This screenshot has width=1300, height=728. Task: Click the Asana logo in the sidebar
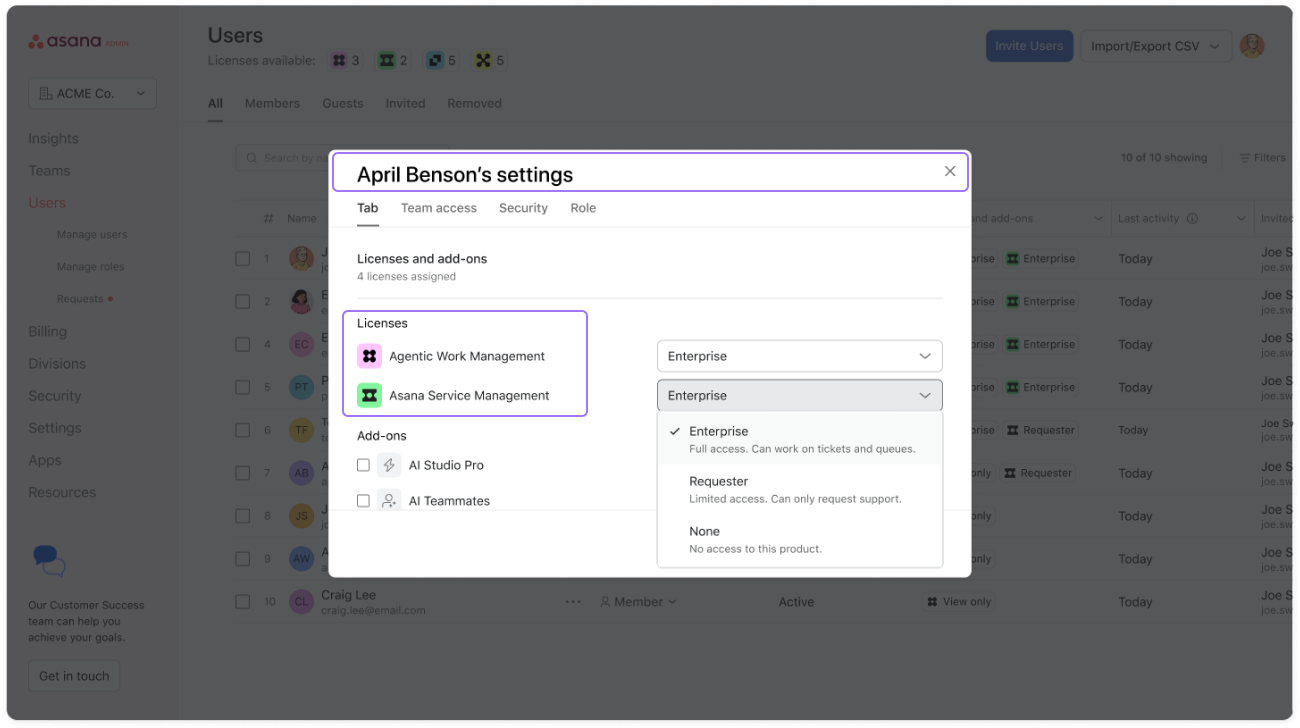tap(78, 42)
